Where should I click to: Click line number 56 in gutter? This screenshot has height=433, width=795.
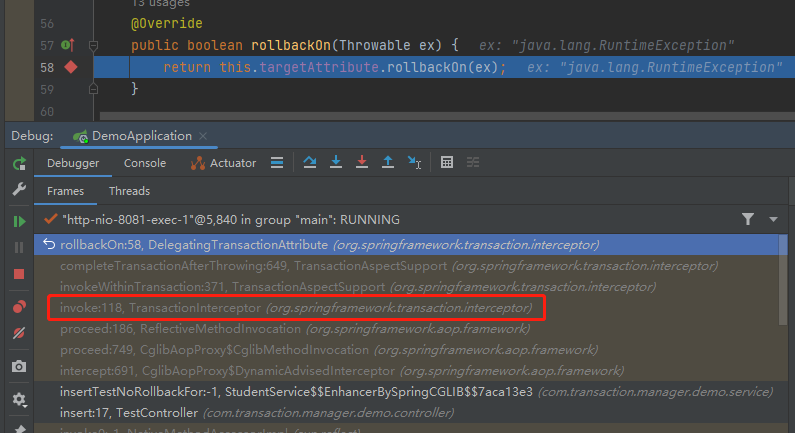47,24
